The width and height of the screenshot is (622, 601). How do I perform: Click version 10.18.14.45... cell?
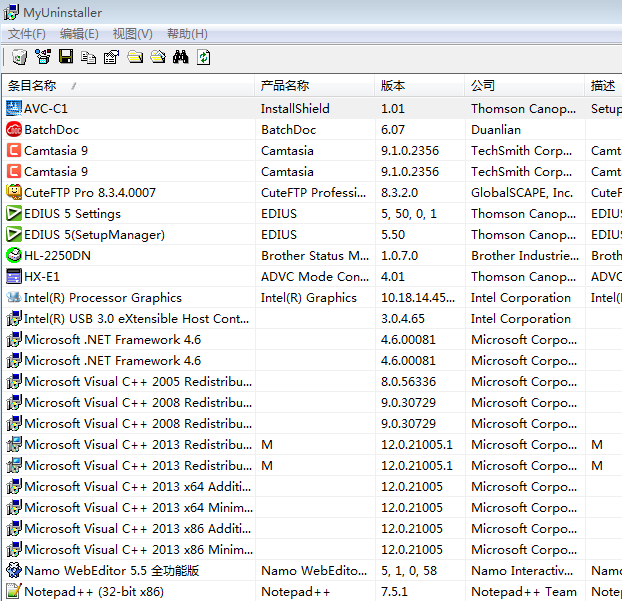418,298
